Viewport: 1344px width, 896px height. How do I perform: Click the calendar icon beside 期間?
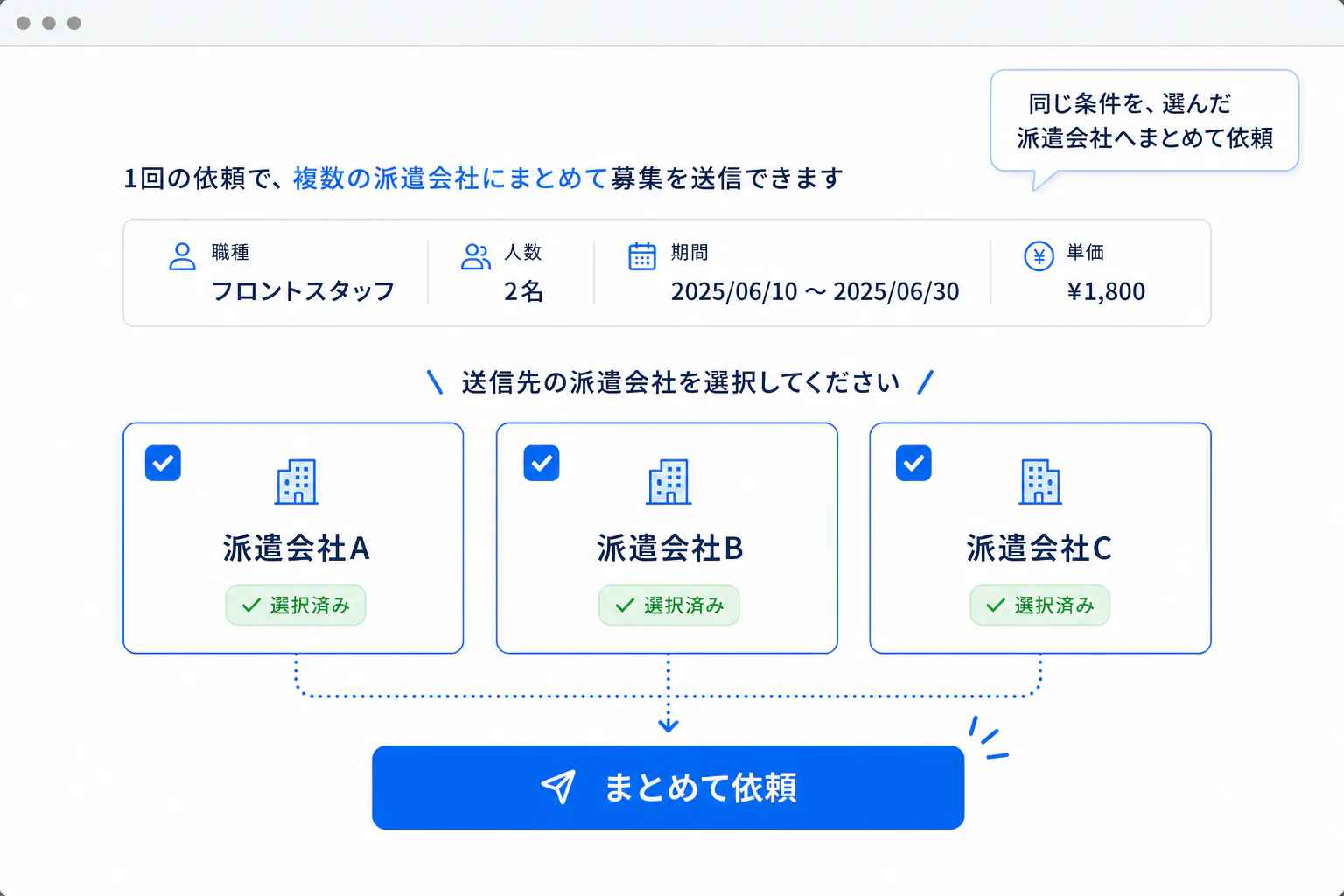pyautogui.click(x=642, y=256)
